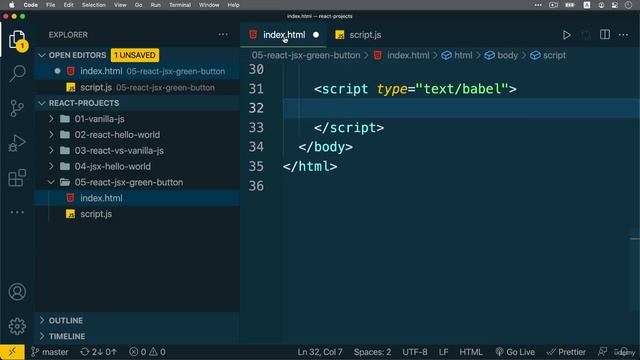
Task: Click the script type="text/babel" line
Action: click(415, 89)
